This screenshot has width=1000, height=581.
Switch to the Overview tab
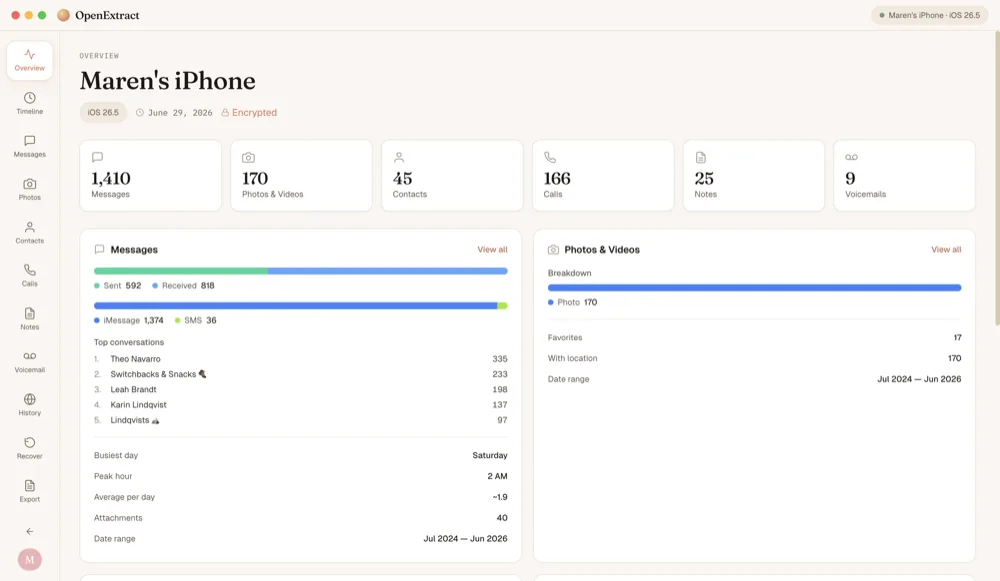coord(29,61)
